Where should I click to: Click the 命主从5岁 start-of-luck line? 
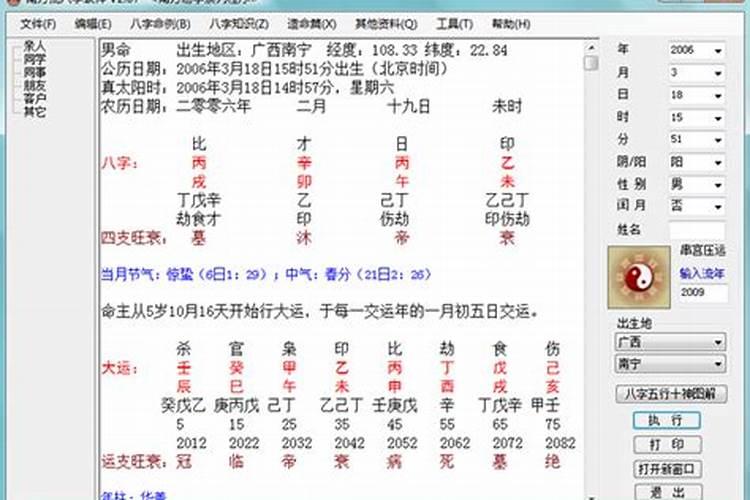click(x=320, y=312)
